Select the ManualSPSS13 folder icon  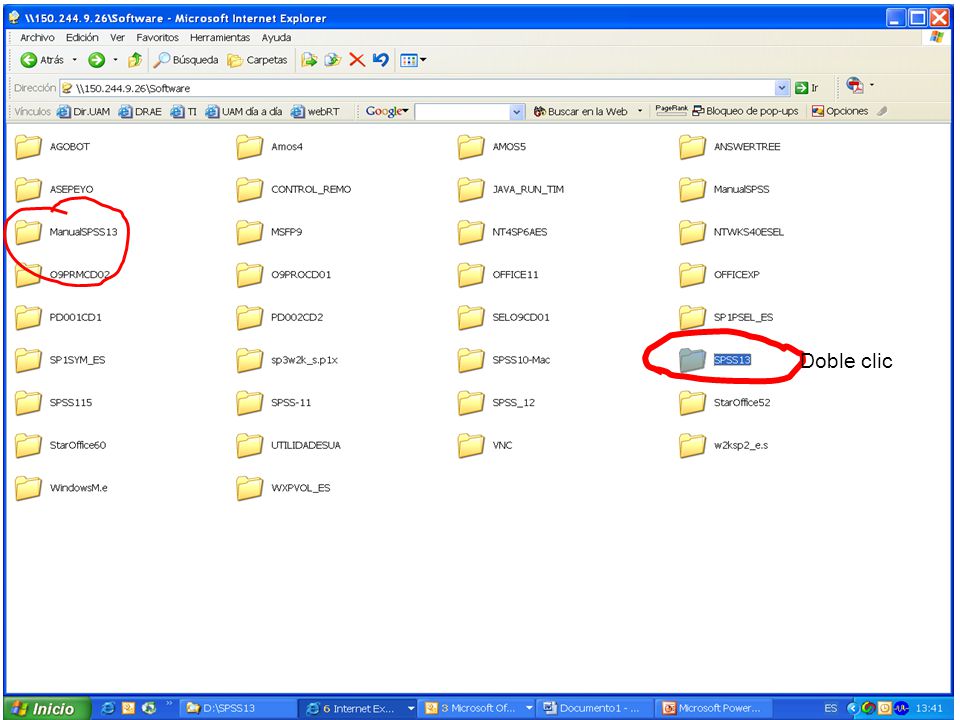[28, 232]
